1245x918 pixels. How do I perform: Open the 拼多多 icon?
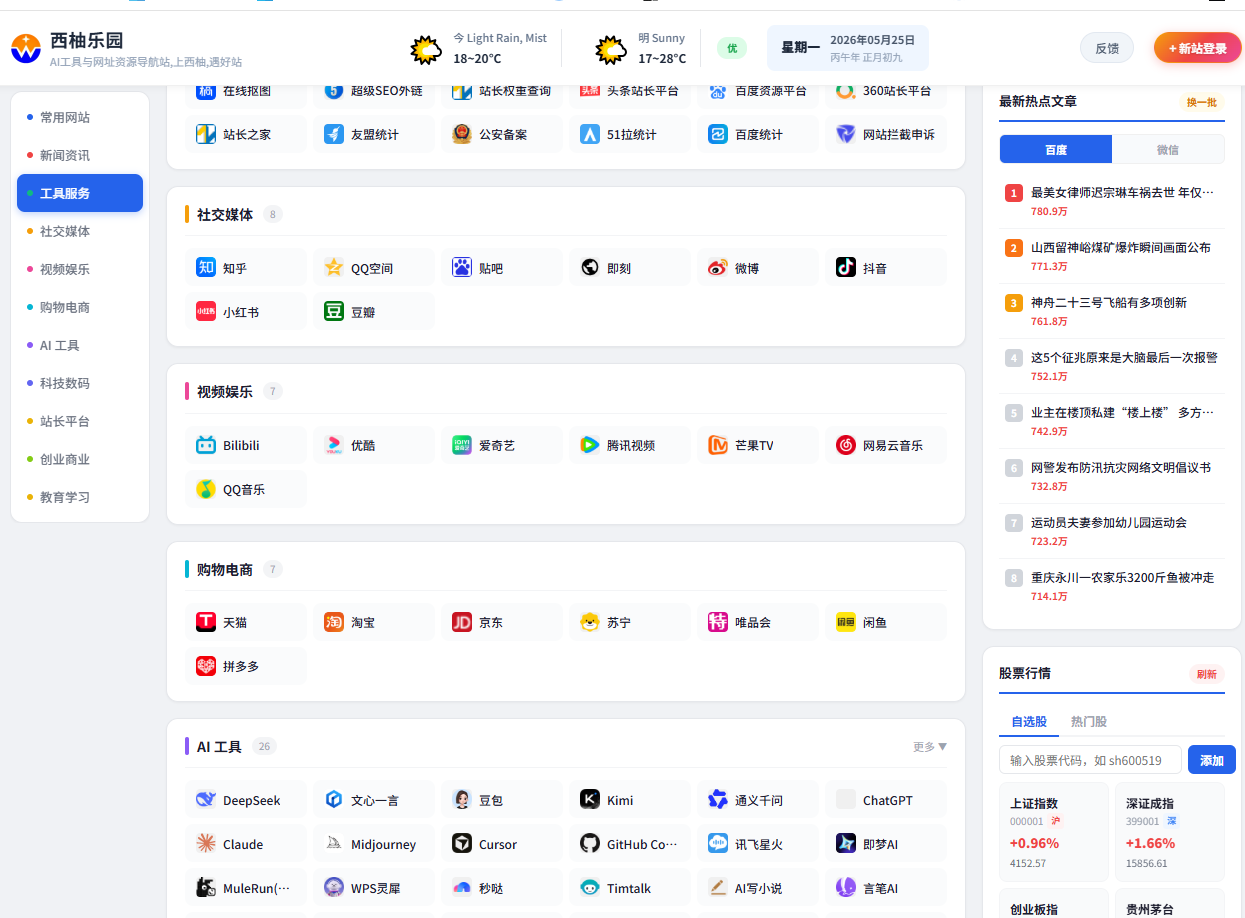206,666
